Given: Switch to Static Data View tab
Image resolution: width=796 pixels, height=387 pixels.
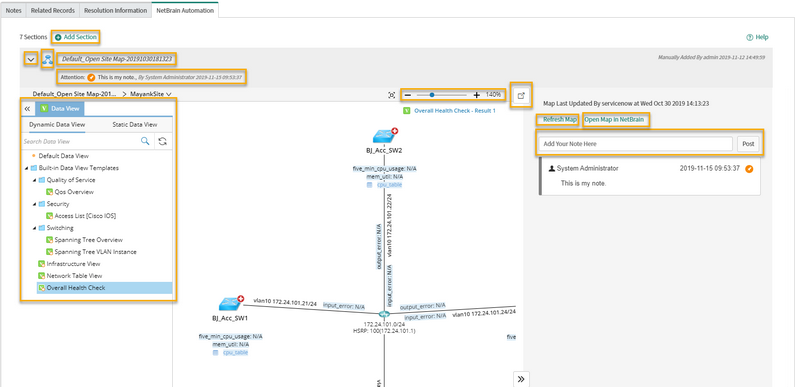Looking at the screenshot, I should 135,124.
